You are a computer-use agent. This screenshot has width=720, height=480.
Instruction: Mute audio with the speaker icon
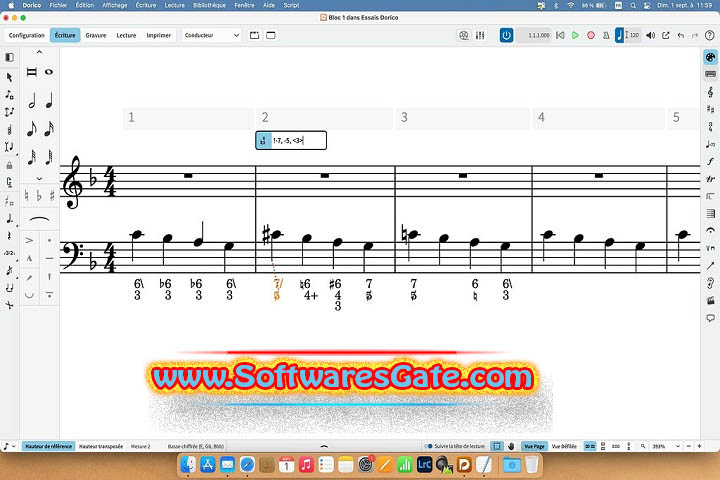650,35
